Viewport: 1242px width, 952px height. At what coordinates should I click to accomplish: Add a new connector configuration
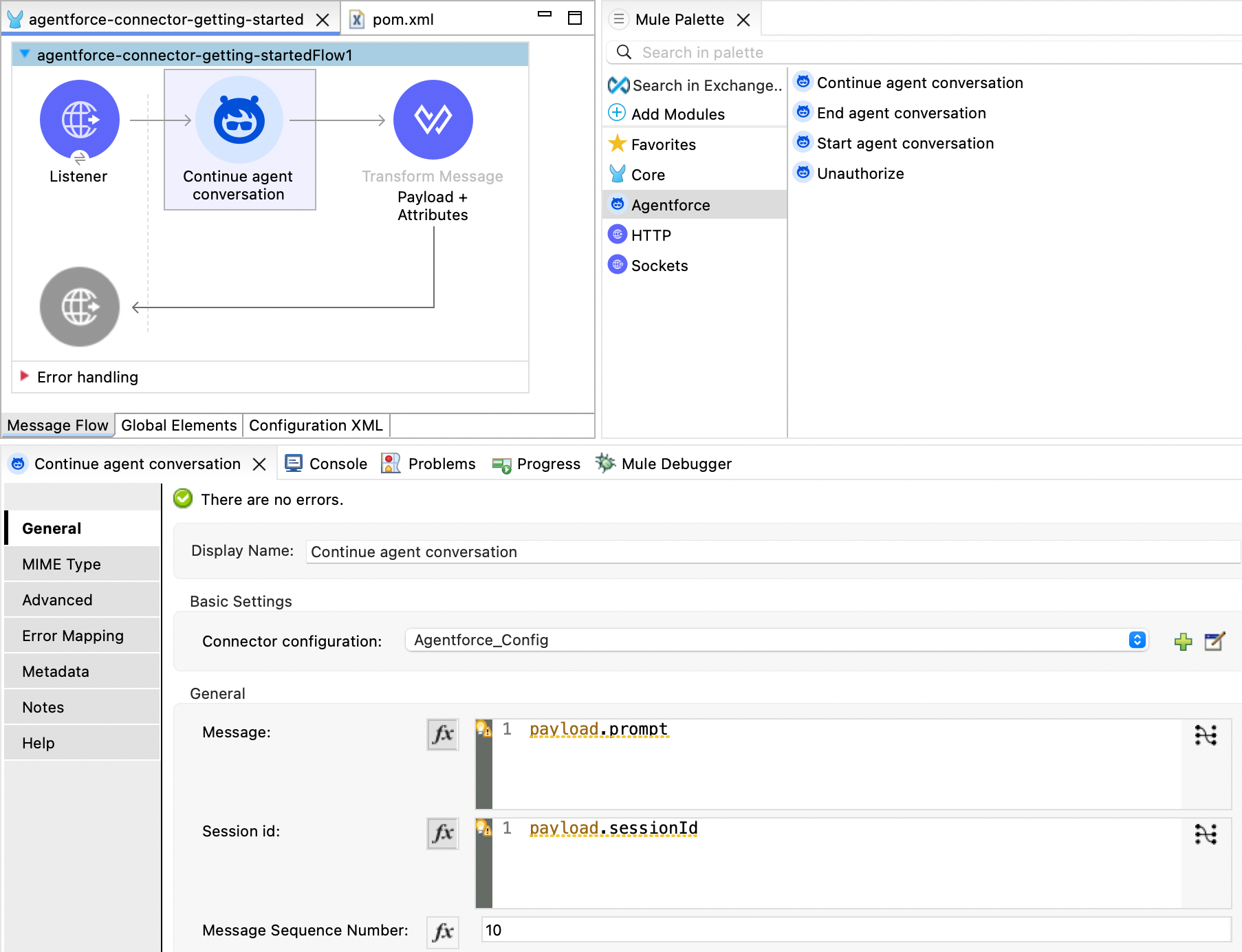click(1183, 641)
